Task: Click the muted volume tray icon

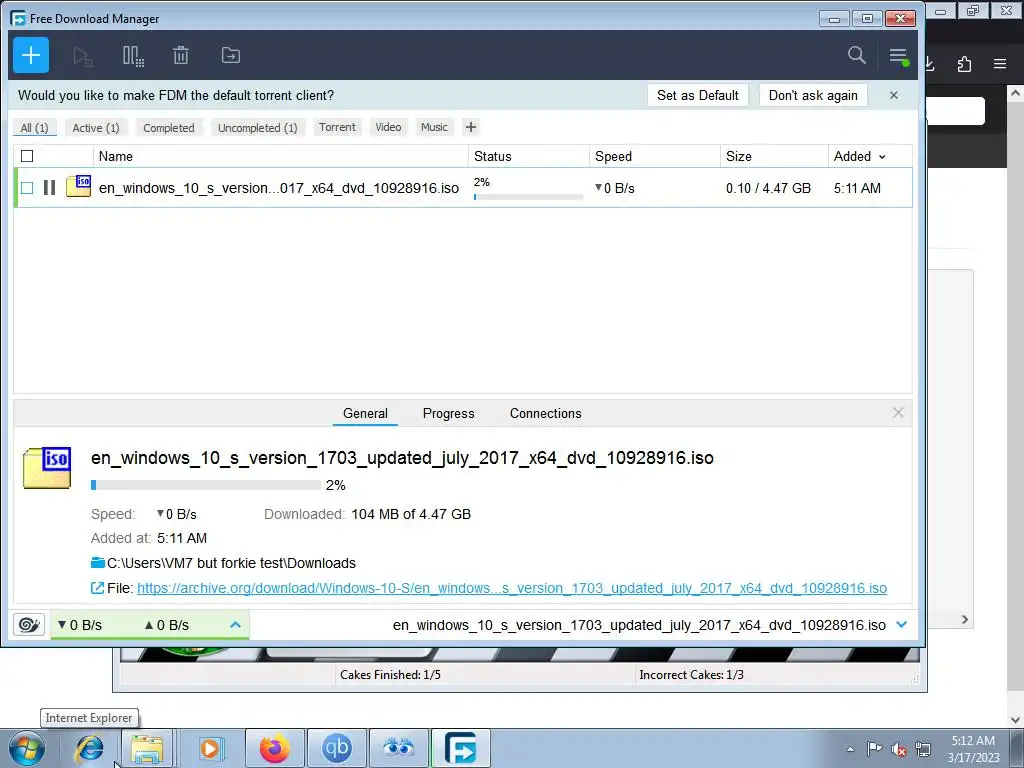Action: click(x=899, y=750)
